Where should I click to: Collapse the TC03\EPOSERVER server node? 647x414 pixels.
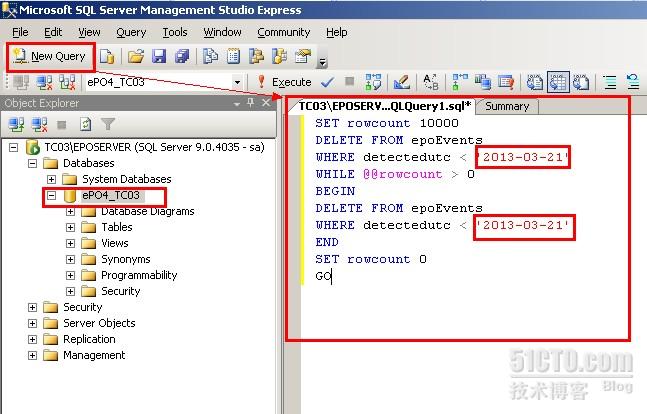(x=14, y=147)
